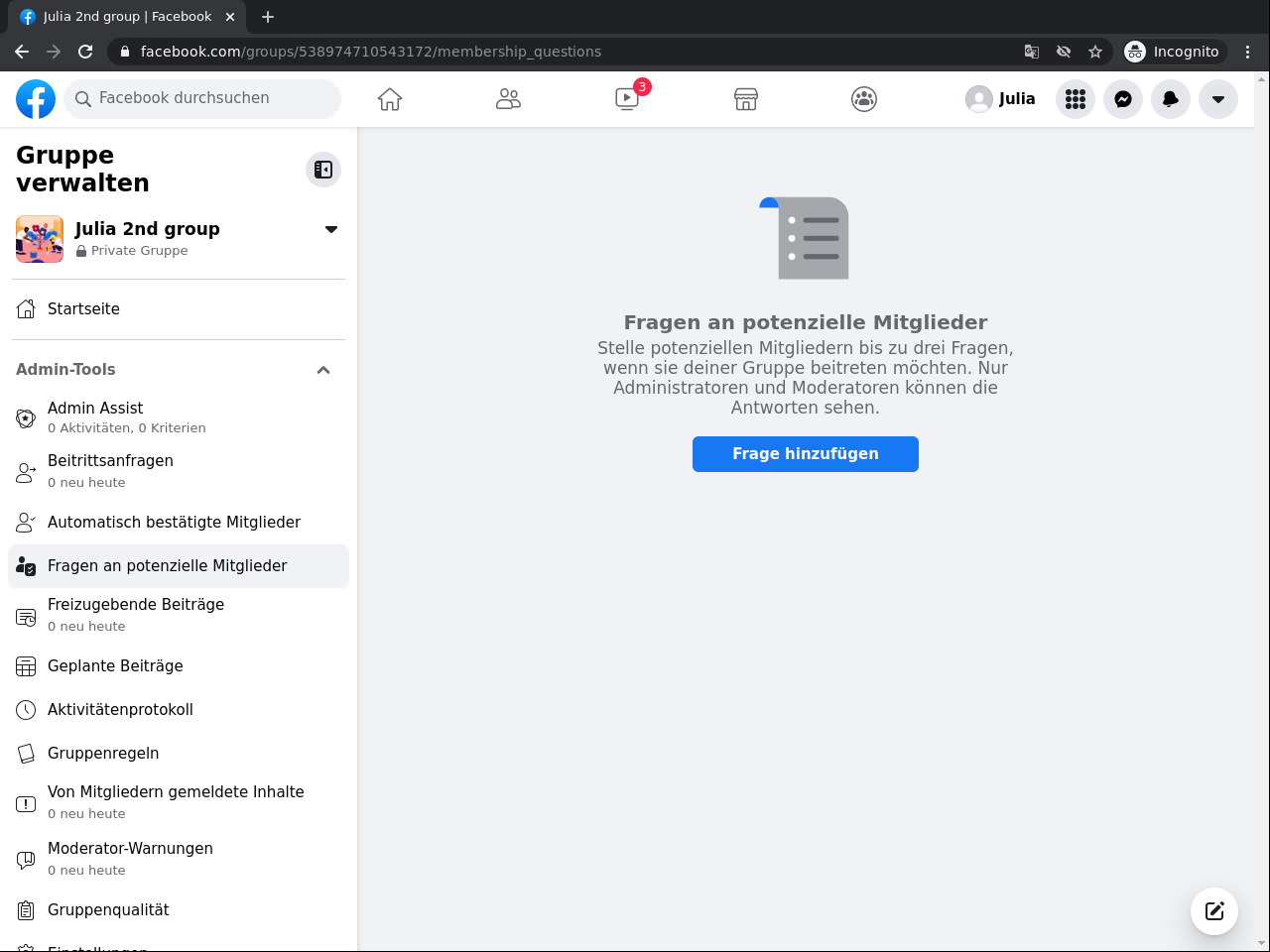Screen dimensions: 1270x952
Task: Reload the page with the refresh icon
Action: [85, 52]
